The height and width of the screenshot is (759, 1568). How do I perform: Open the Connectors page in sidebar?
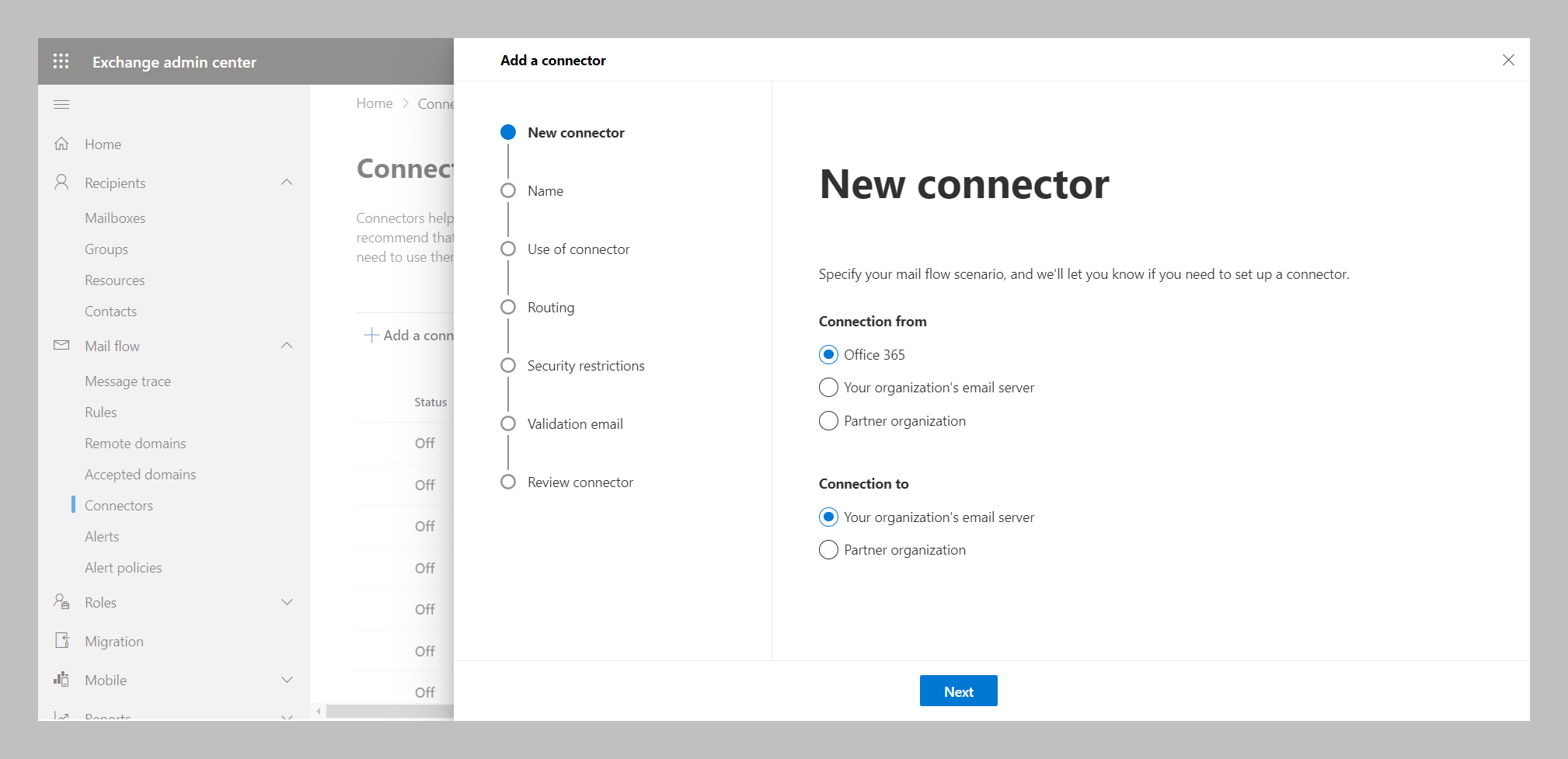pos(118,505)
